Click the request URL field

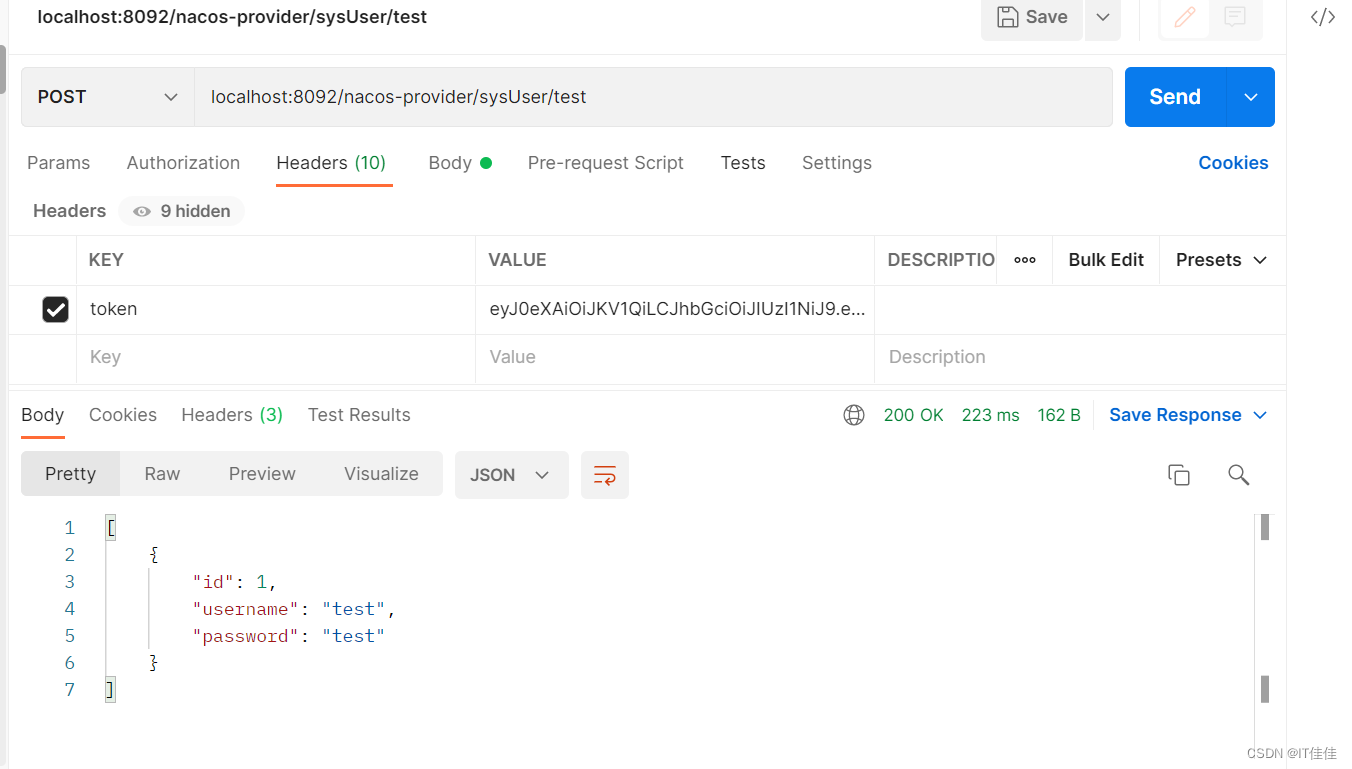[653, 97]
